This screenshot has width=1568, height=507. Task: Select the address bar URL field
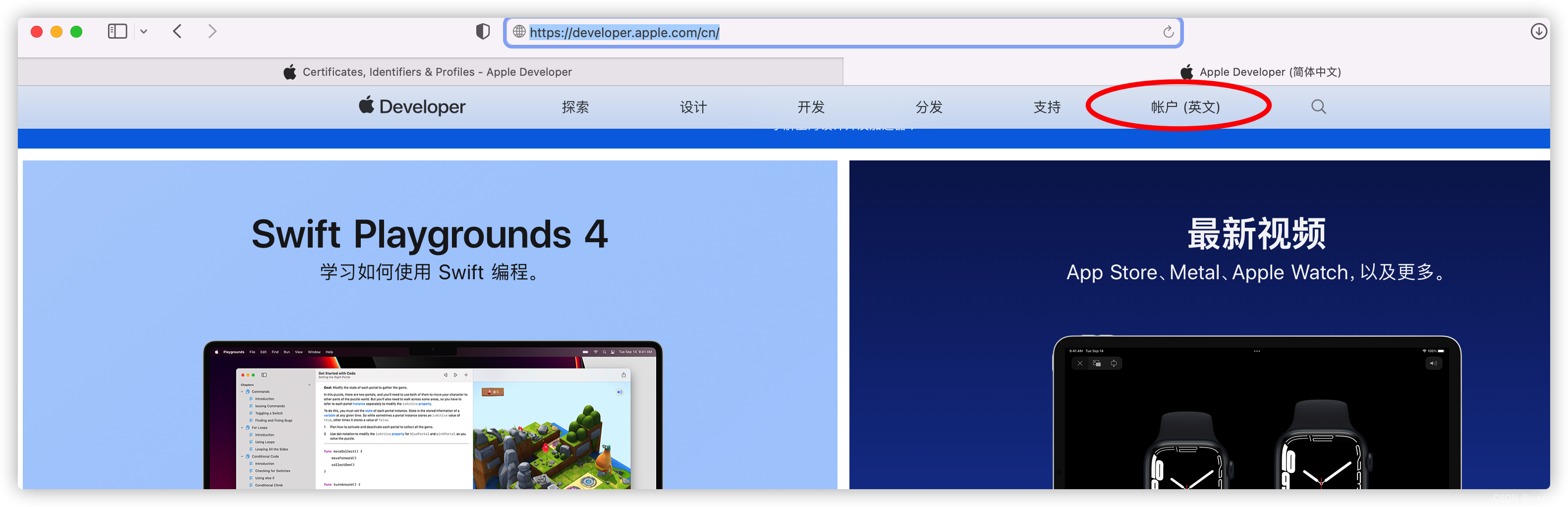pyautogui.click(x=843, y=32)
